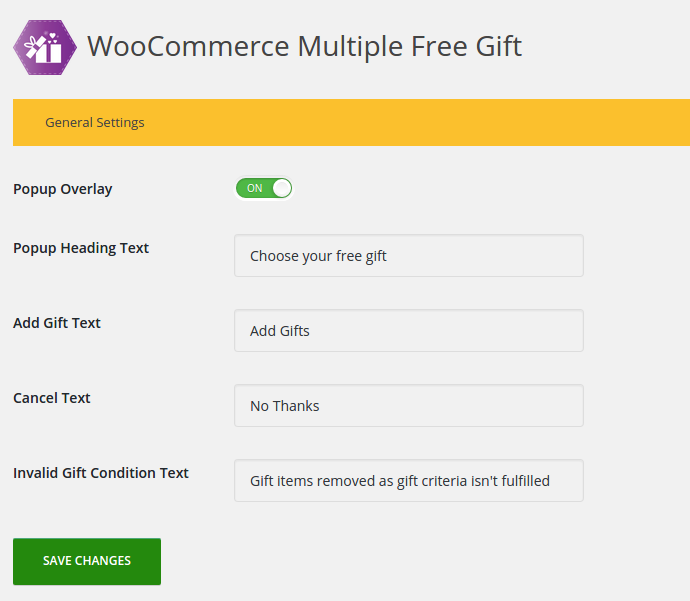Click the Add Gift Text label
Viewport: 690px width, 601px height.
pos(57,323)
